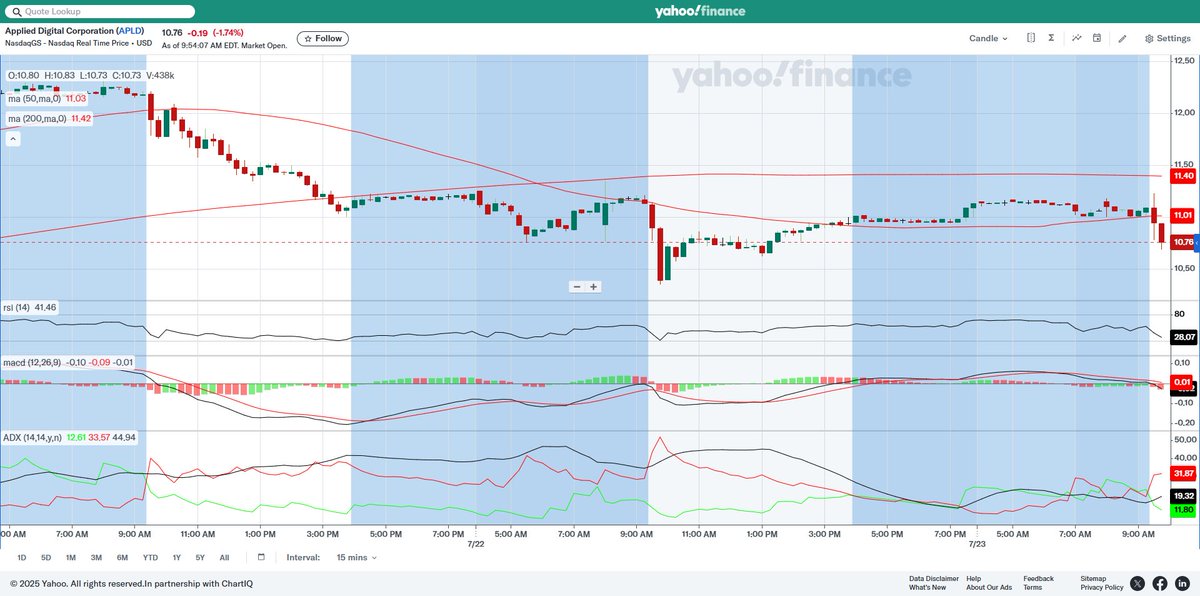Click the 28.07 RSI value tag
Screen dimensions: 1200x596
[1183, 338]
